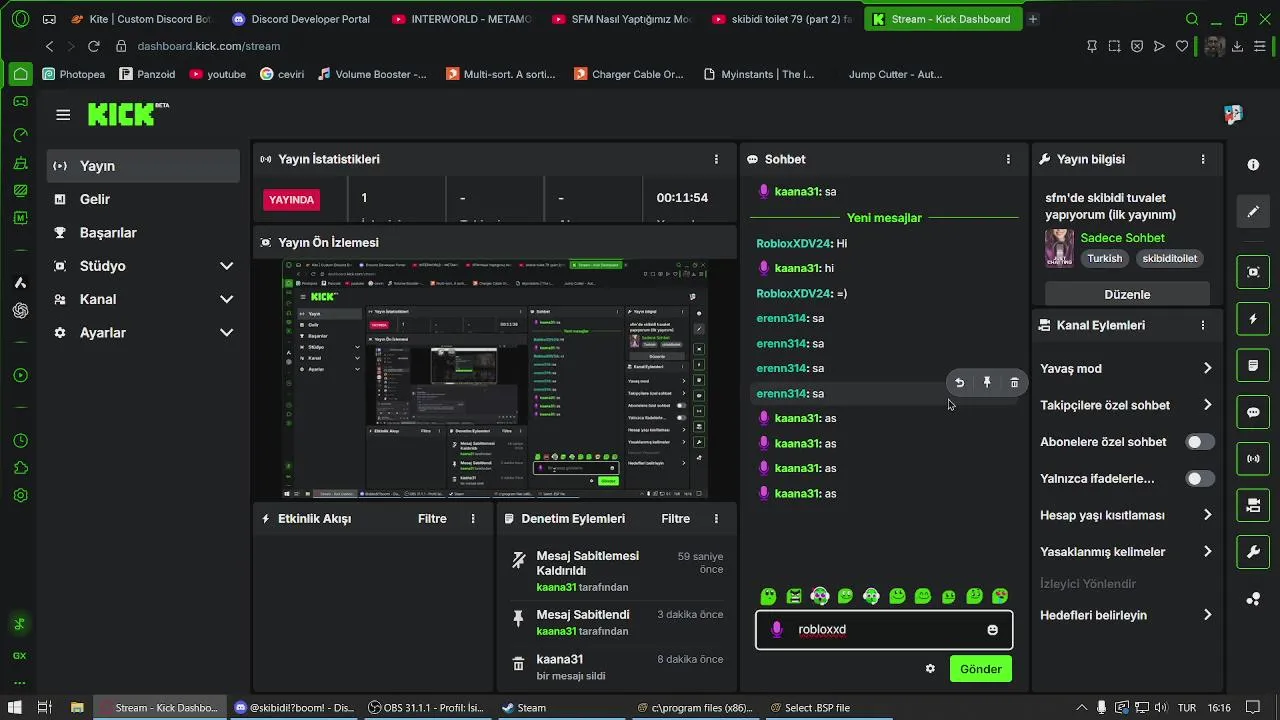The image size is (1280, 720).
Task: Open the Denetim Eylemleri three-dot menu
Action: point(716,519)
